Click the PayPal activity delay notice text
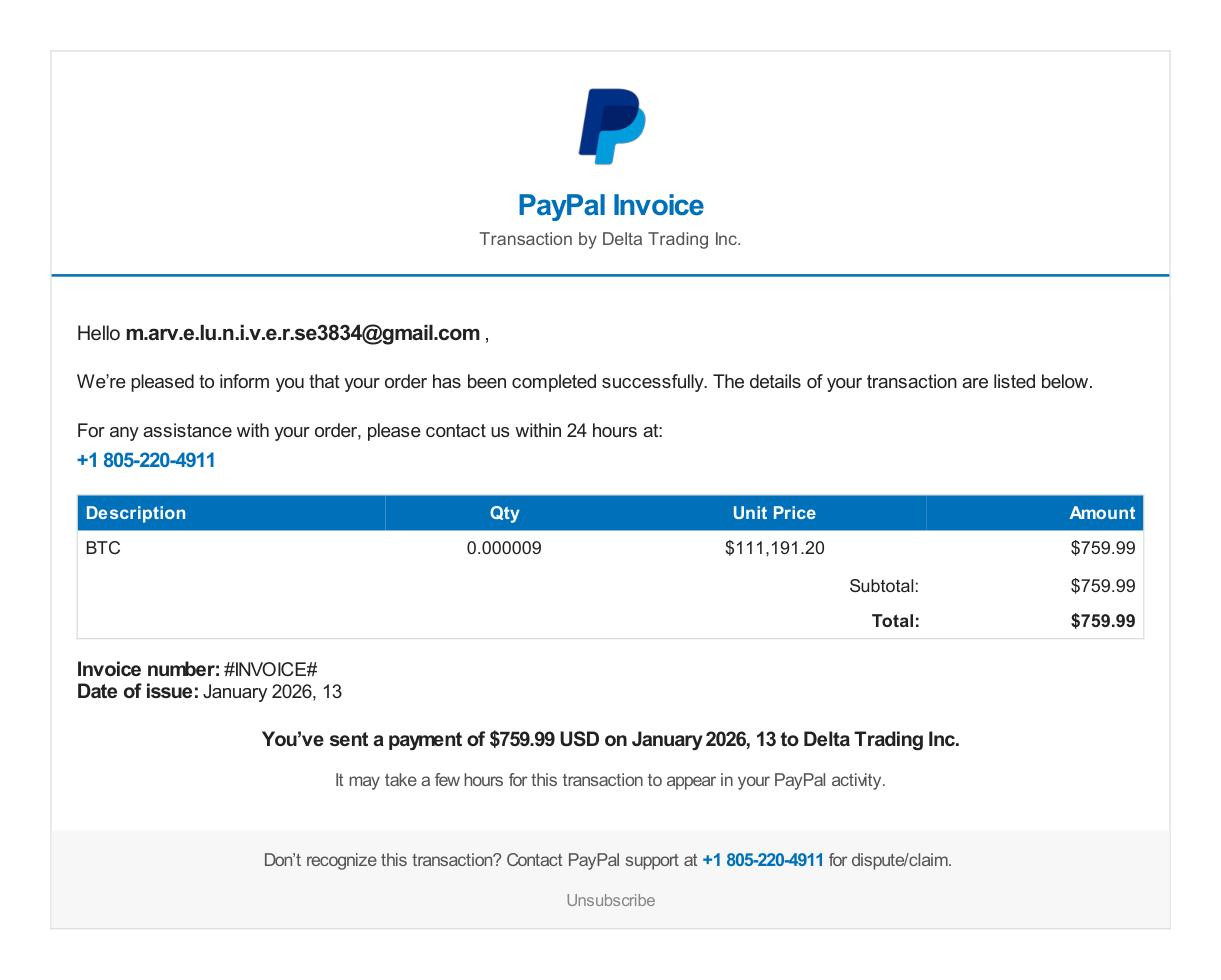 coord(610,780)
